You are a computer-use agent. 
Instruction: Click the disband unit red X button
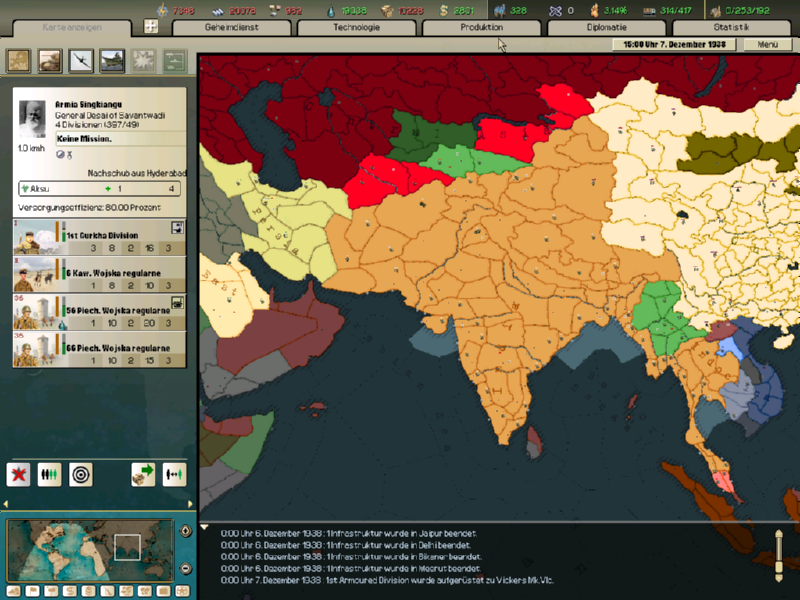coord(18,474)
